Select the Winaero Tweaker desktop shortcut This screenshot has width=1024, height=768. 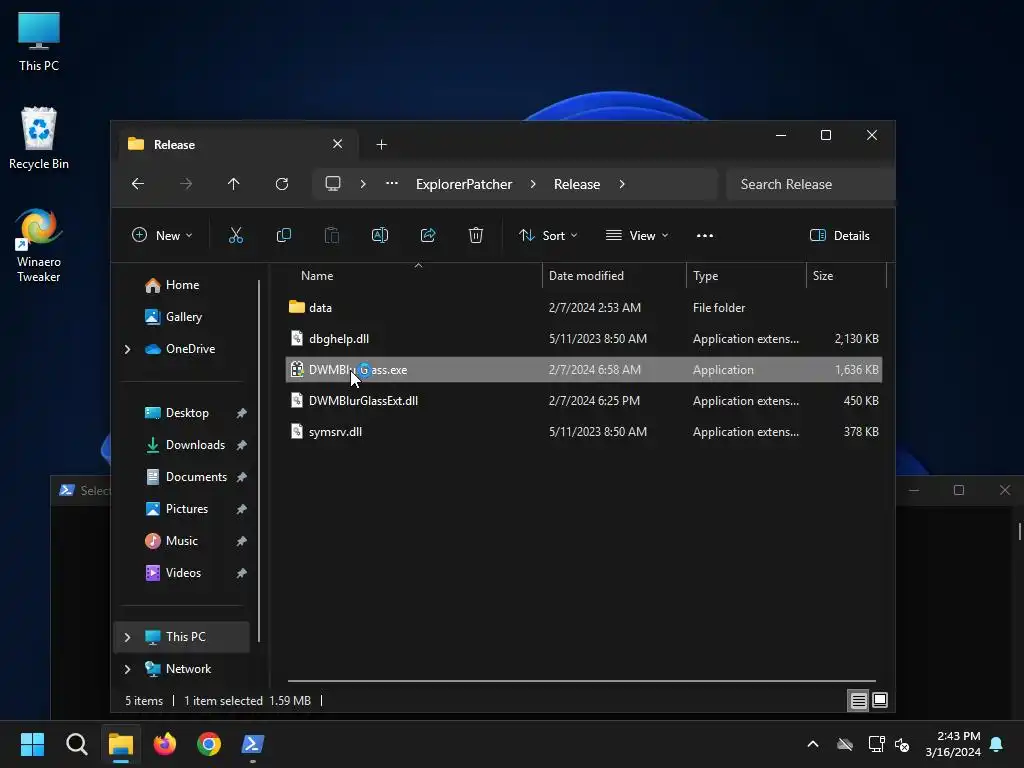39,246
